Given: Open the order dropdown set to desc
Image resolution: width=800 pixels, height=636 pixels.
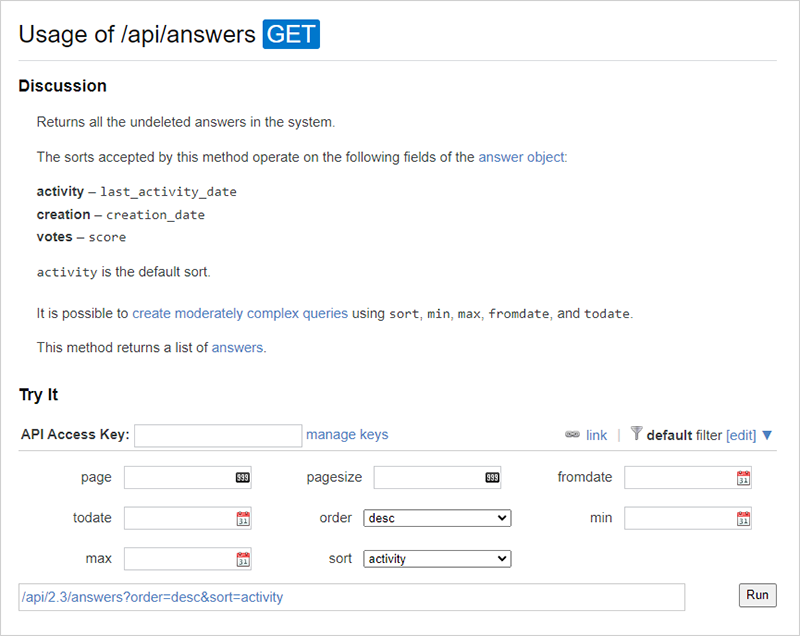Looking at the screenshot, I should pyautogui.click(x=437, y=518).
